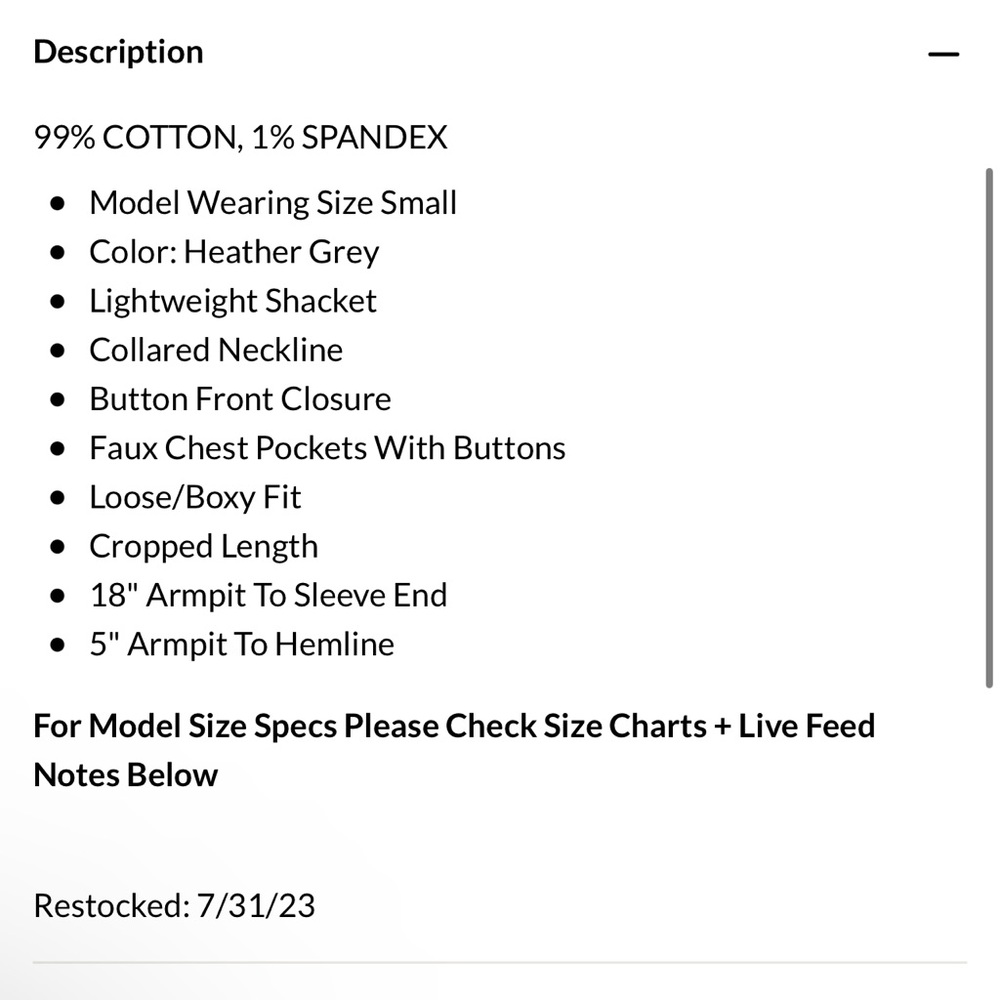Select the "Collared Neckline" bullet text

pyautogui.click(x=215, y=350)
